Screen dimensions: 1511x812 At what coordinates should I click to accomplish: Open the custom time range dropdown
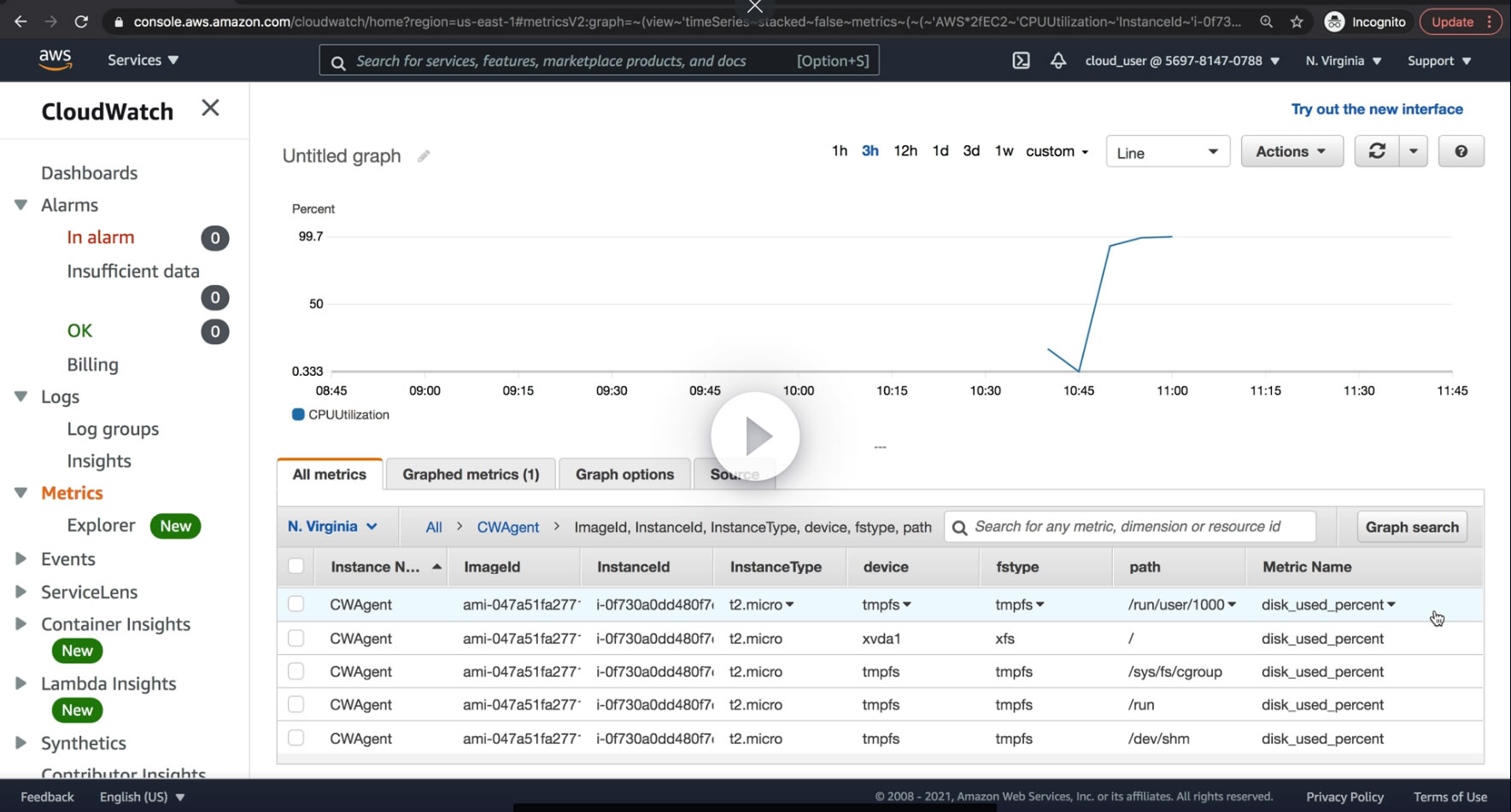coord(1057,151)
